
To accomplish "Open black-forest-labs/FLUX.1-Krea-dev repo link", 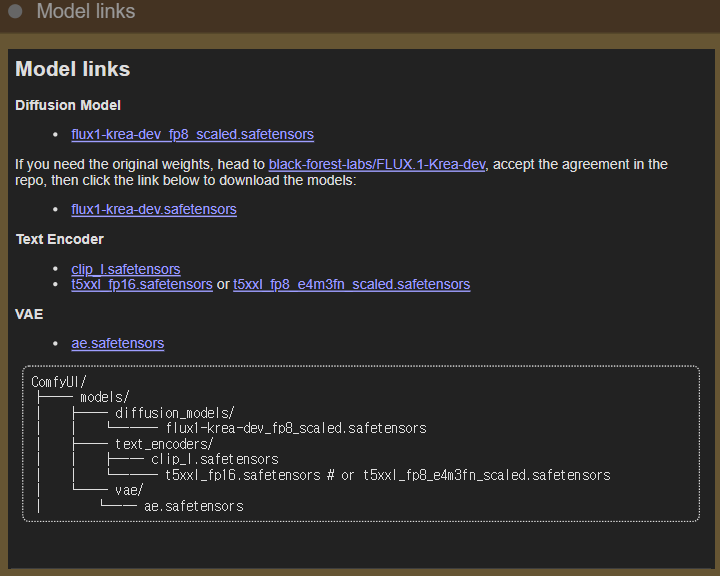I will tap(377, 164).
